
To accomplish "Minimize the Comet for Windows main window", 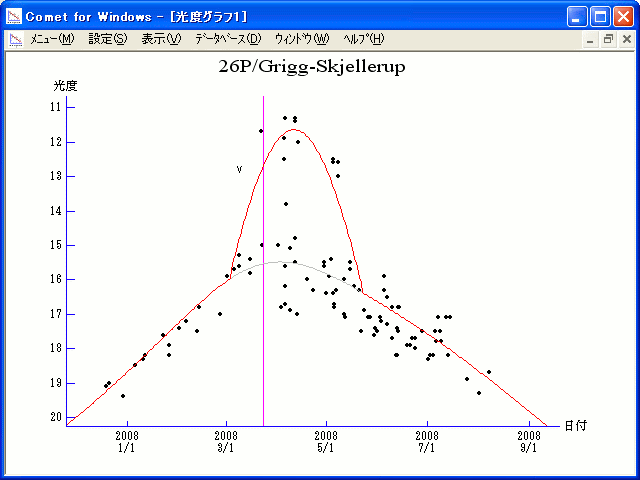I will tap(577, 16).
